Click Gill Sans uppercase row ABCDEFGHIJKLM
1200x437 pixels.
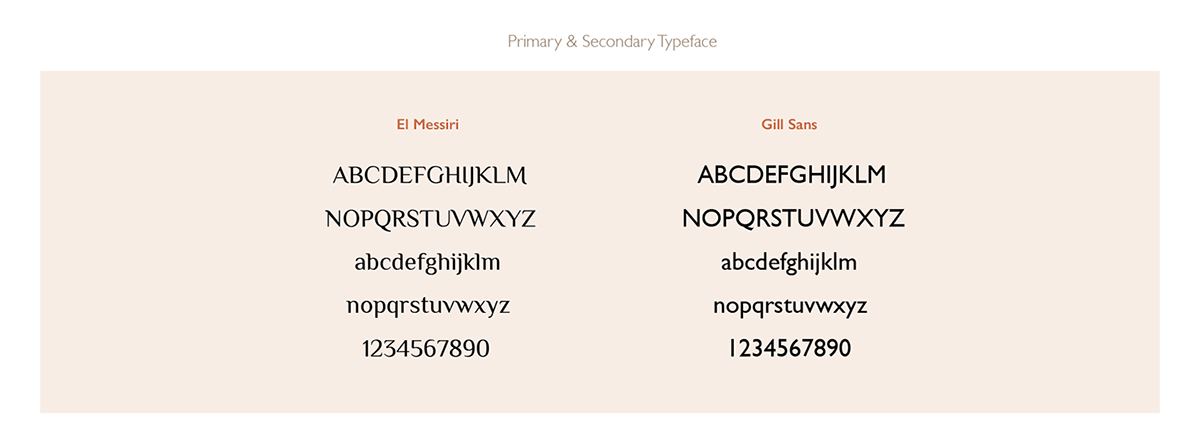(791, 175)
